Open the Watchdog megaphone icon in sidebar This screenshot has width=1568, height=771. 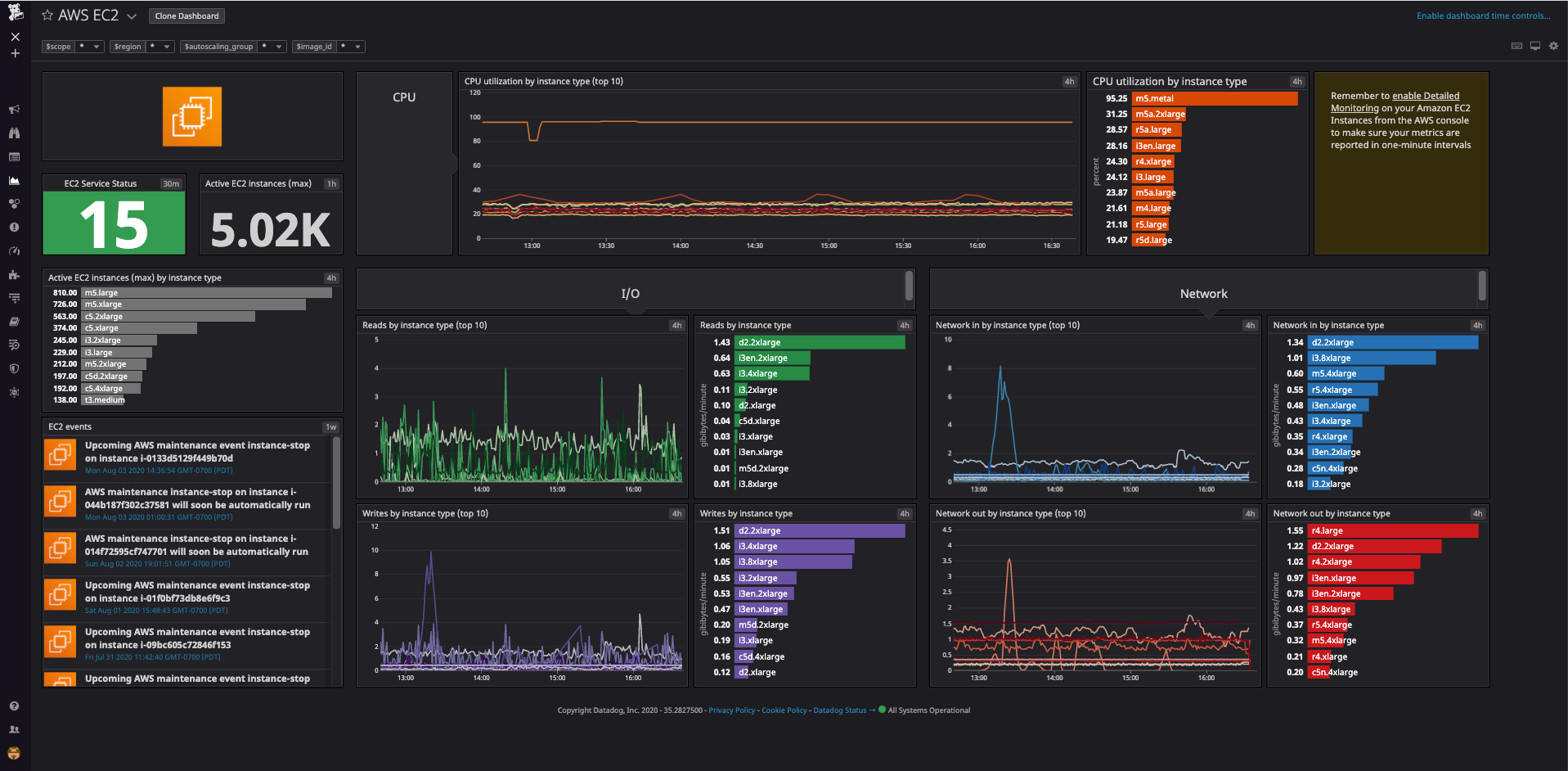[x=14, y=109]
